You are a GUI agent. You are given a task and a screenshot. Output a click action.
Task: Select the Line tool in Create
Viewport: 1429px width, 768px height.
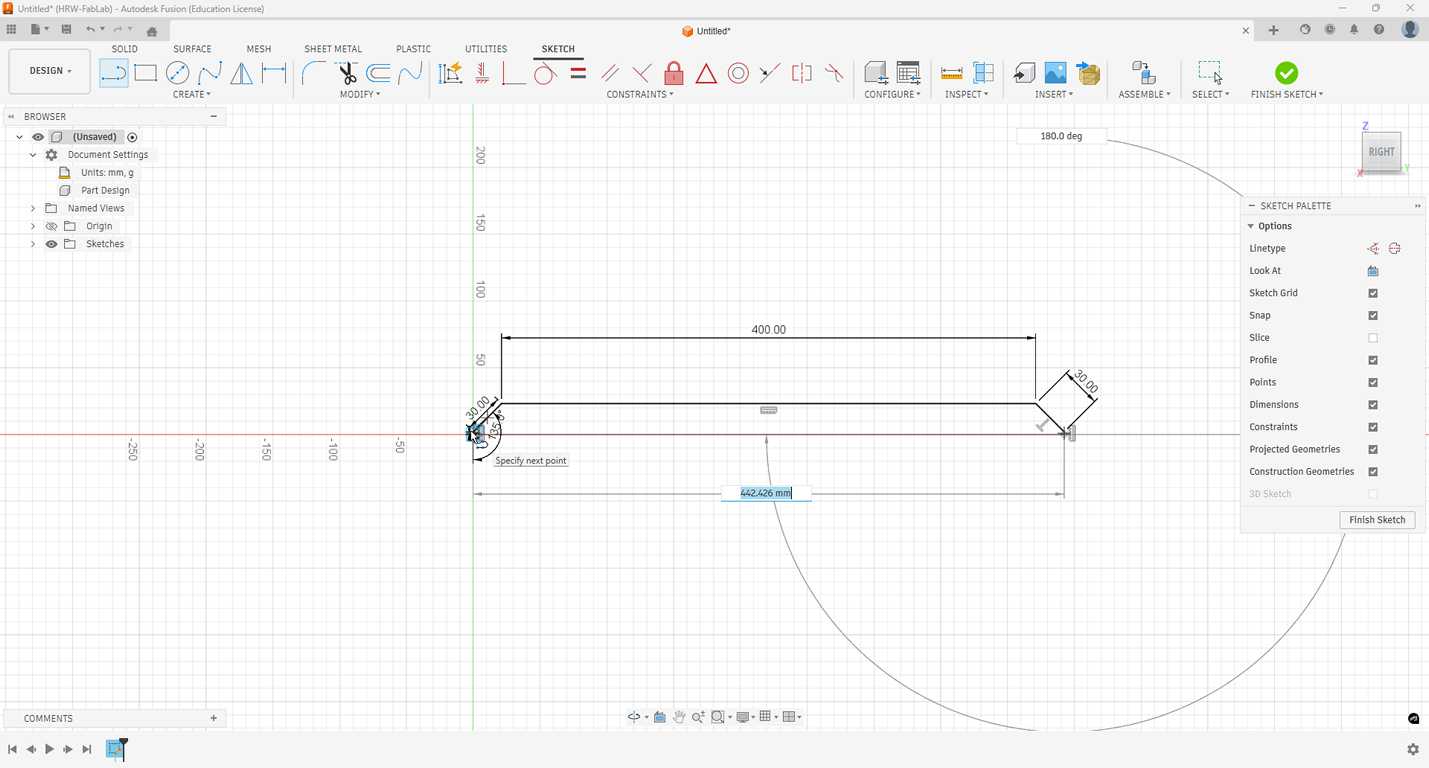click(x=114, y=73)
